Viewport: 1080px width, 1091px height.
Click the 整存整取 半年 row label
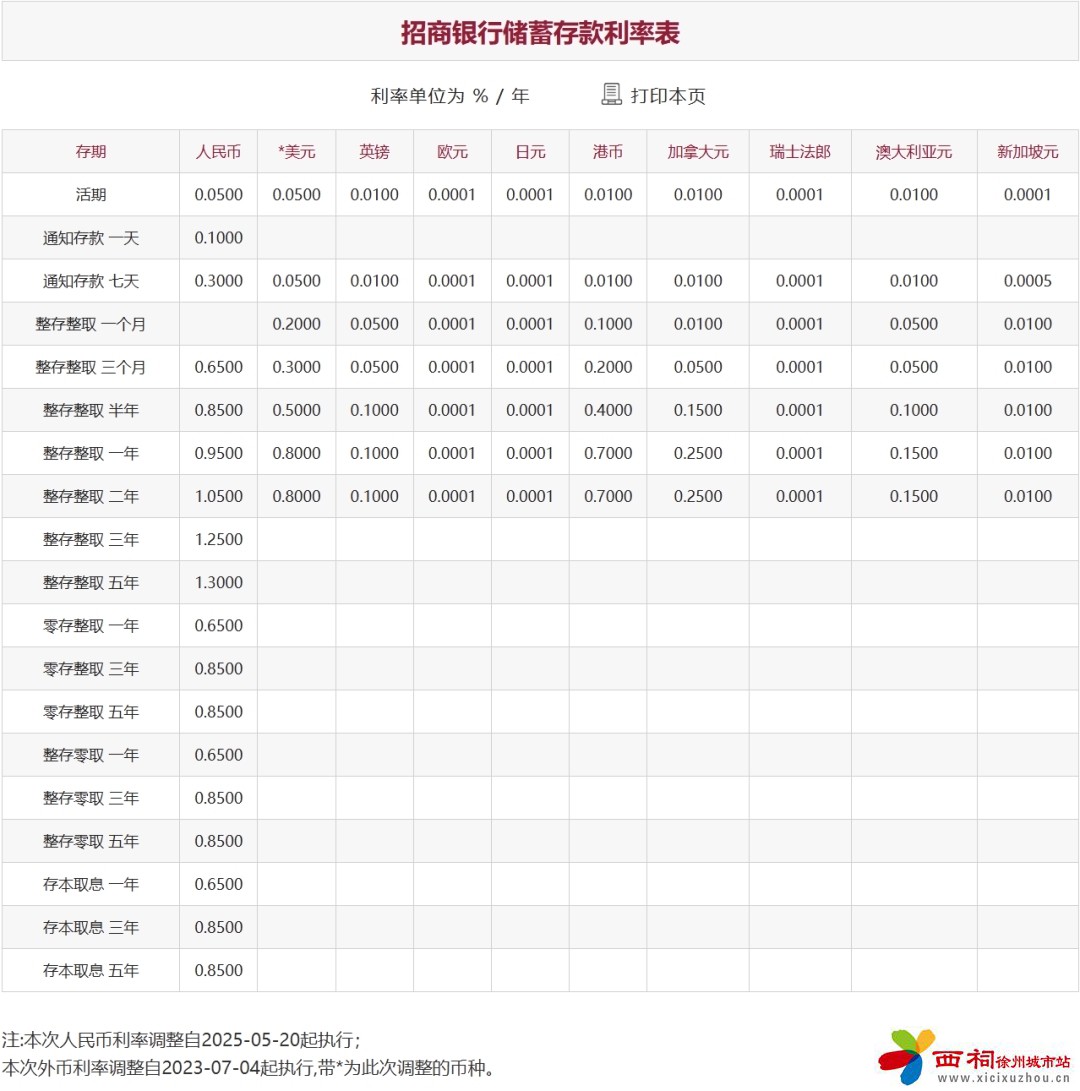[90, 411]
